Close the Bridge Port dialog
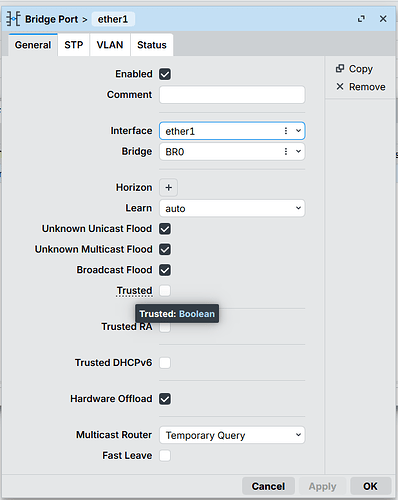 [383, 19]
